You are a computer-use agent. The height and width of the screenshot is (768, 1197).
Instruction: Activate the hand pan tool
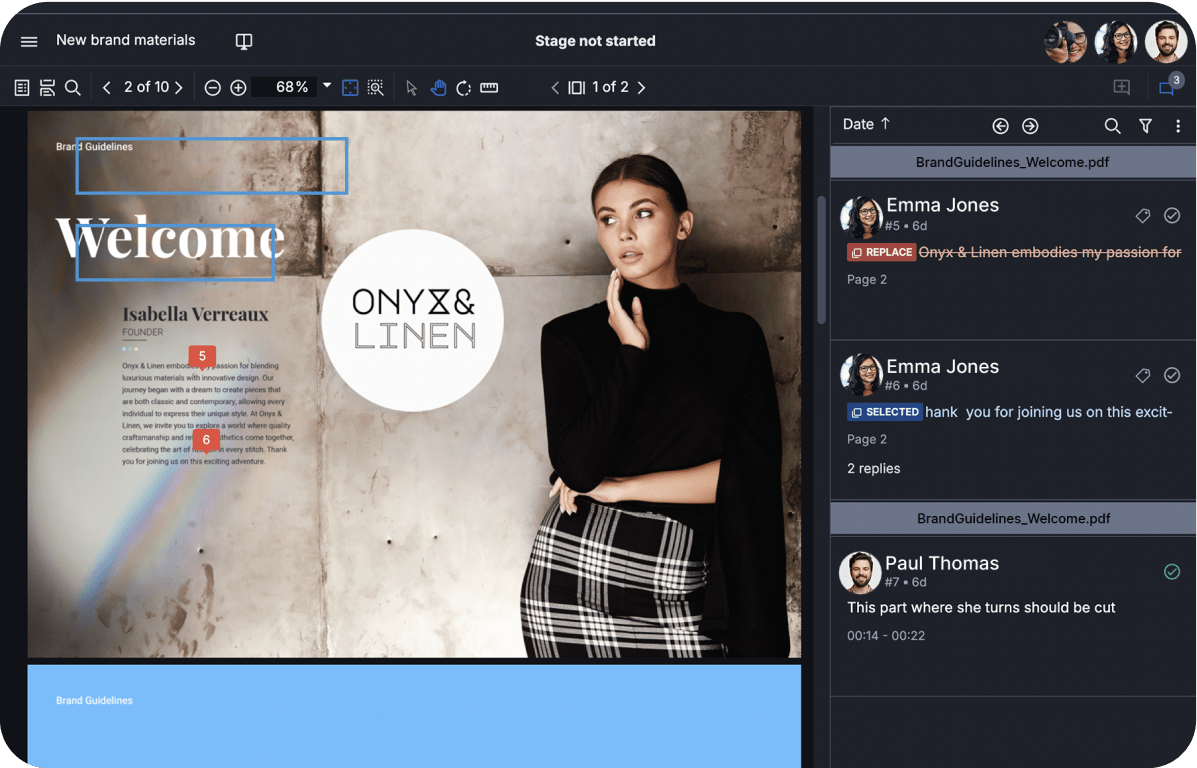(x=438, y=88)
